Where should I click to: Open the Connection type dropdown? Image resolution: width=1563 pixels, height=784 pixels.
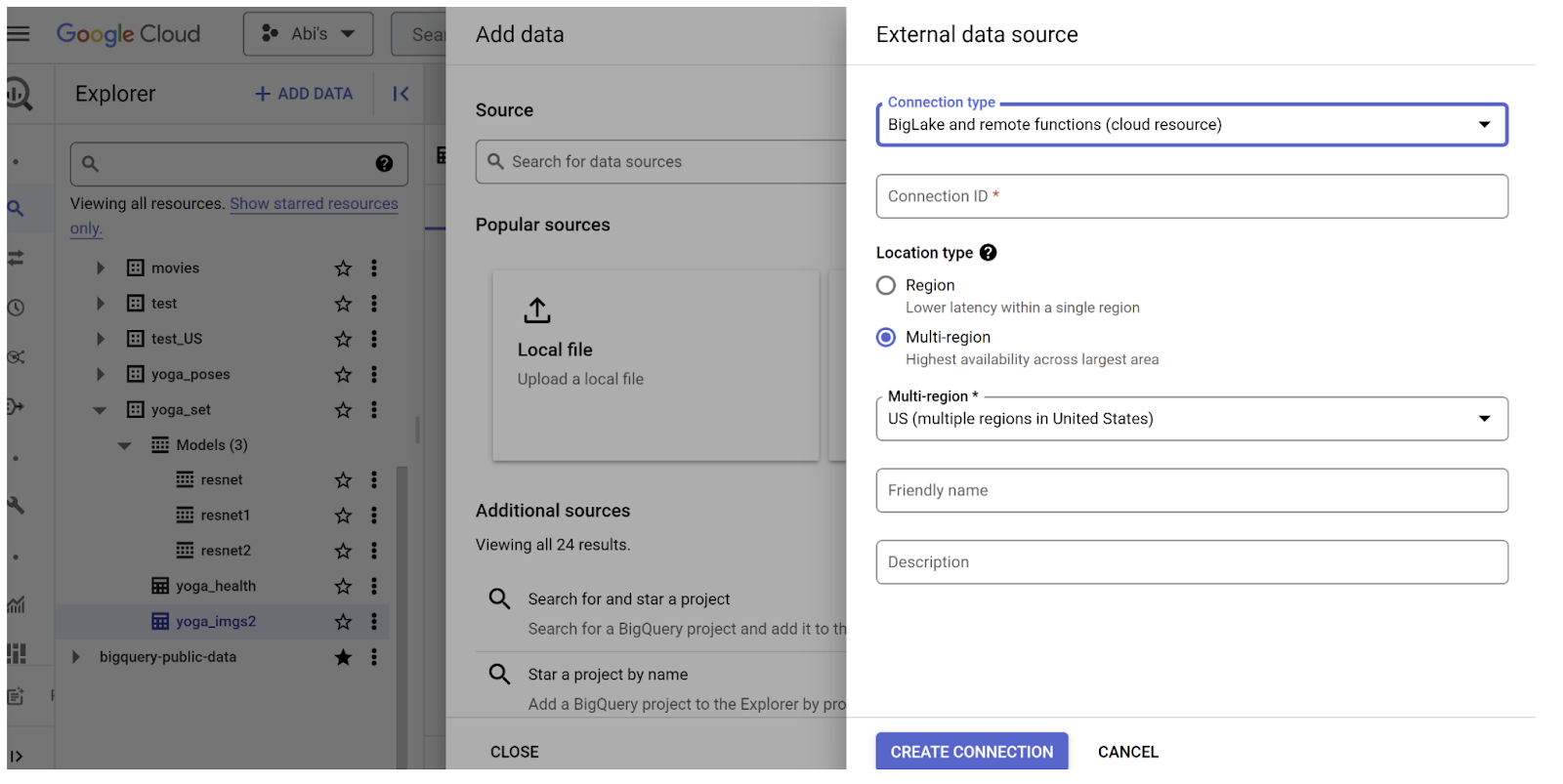click(x=1191, y=125)
